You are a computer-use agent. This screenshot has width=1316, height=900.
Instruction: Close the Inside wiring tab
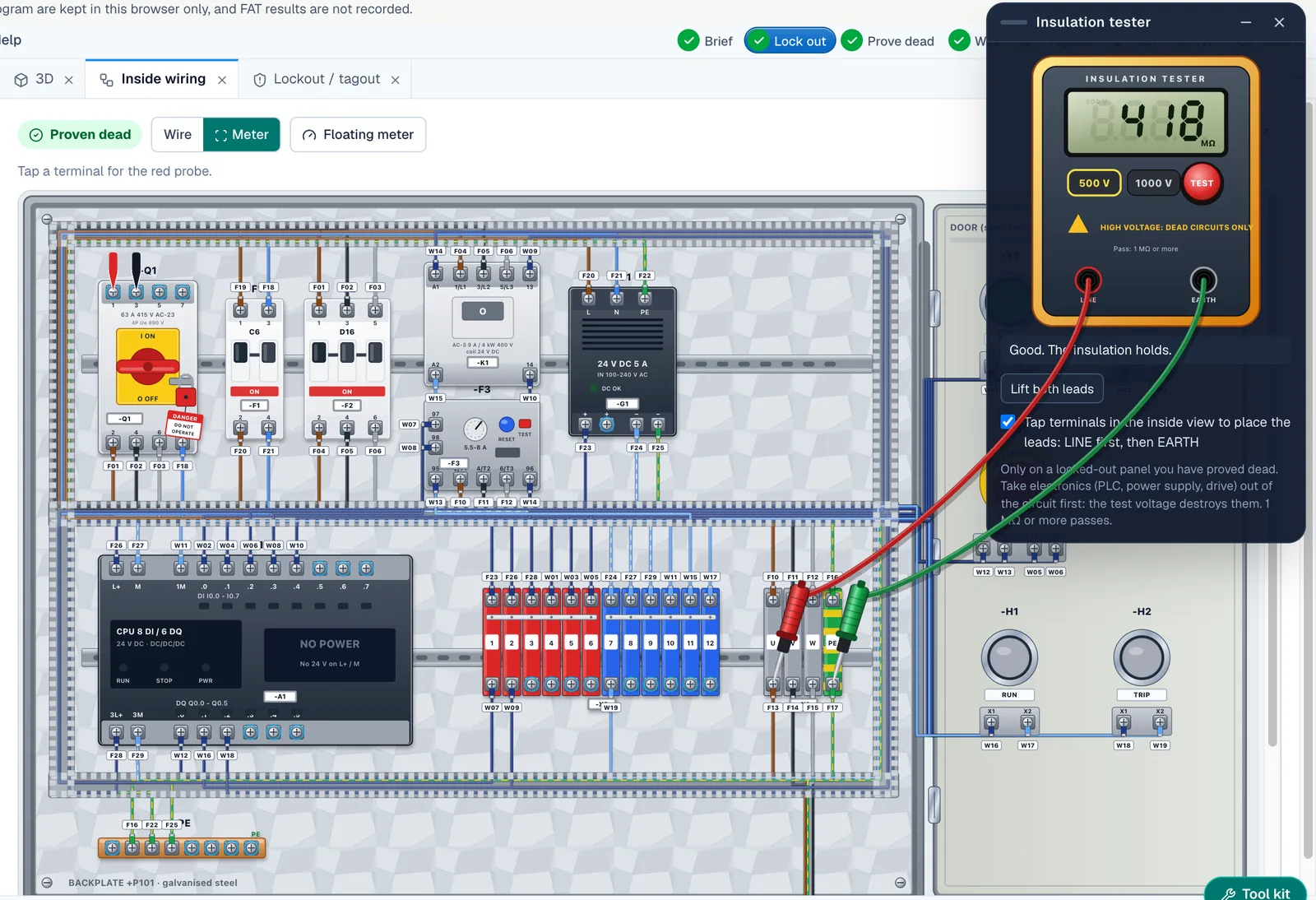point(222,80)
